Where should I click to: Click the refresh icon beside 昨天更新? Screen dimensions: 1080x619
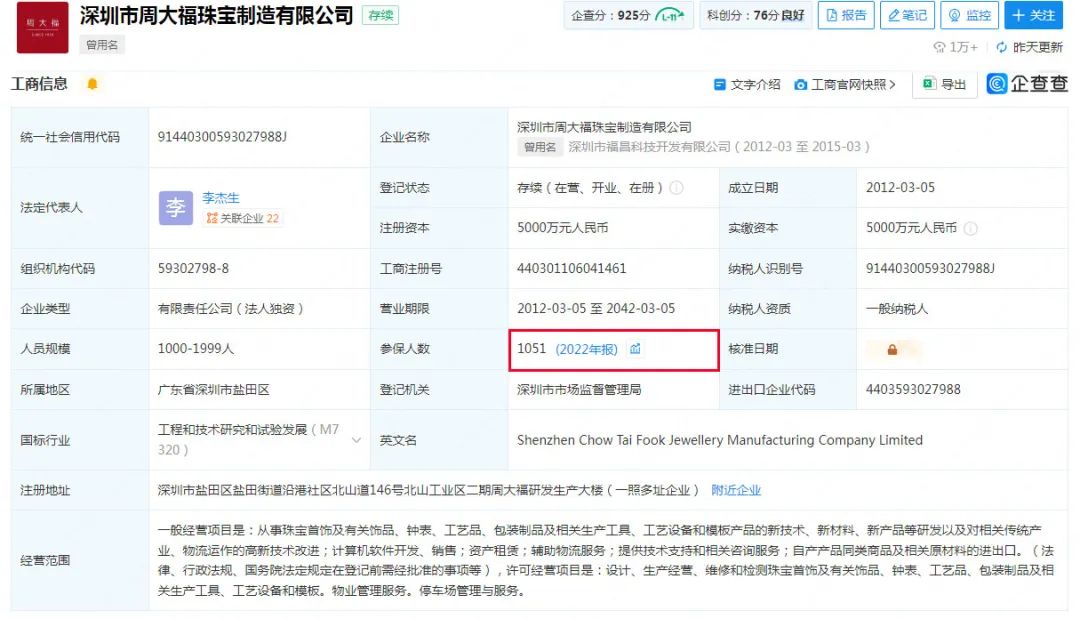(x=1001, y=47)
